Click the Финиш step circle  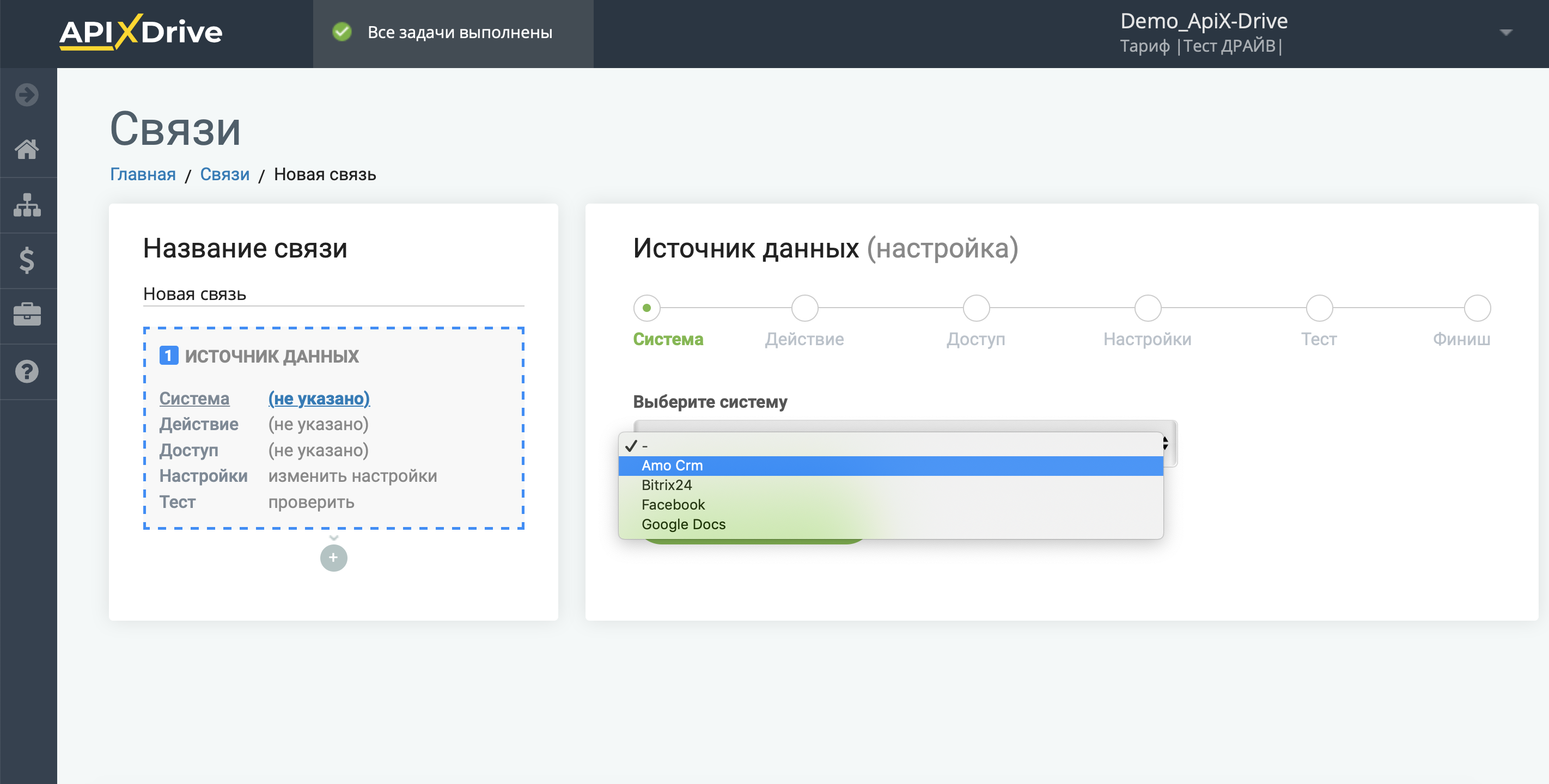[1477, 308]
